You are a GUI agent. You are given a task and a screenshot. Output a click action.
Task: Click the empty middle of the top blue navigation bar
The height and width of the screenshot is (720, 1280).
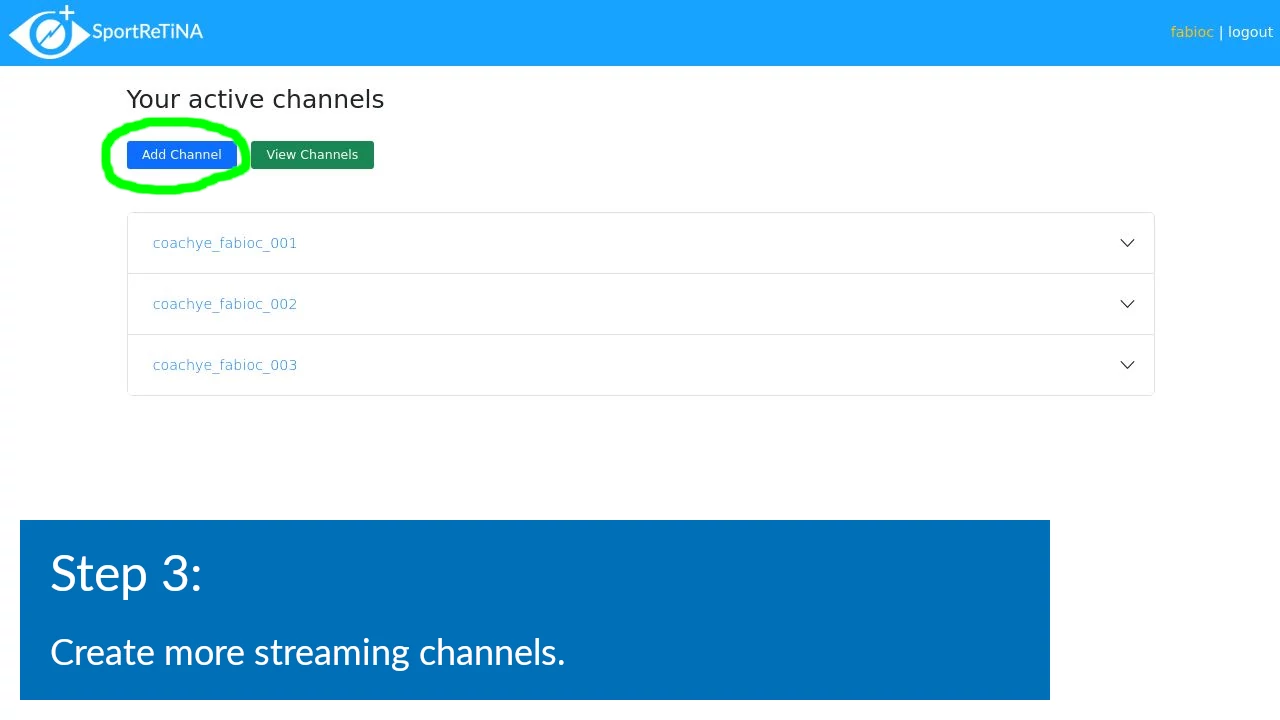(x=640, y=32)
